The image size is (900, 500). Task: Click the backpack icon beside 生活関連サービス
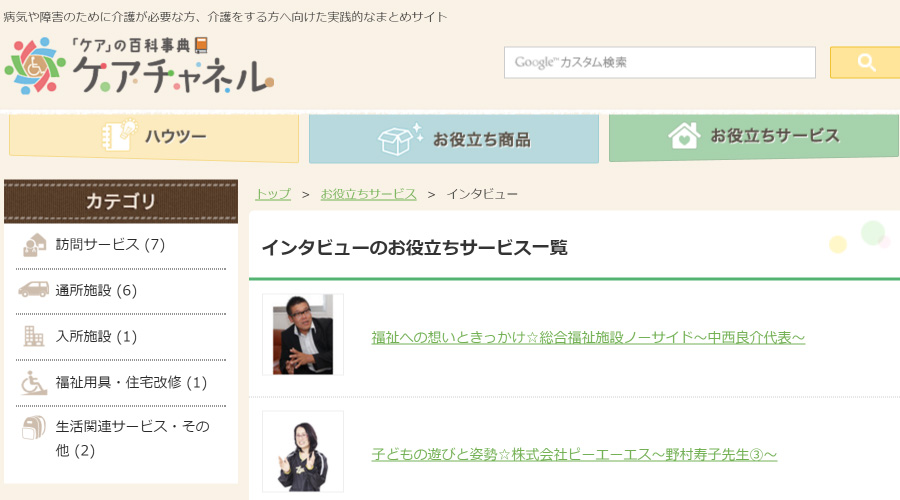pos(33,428)
